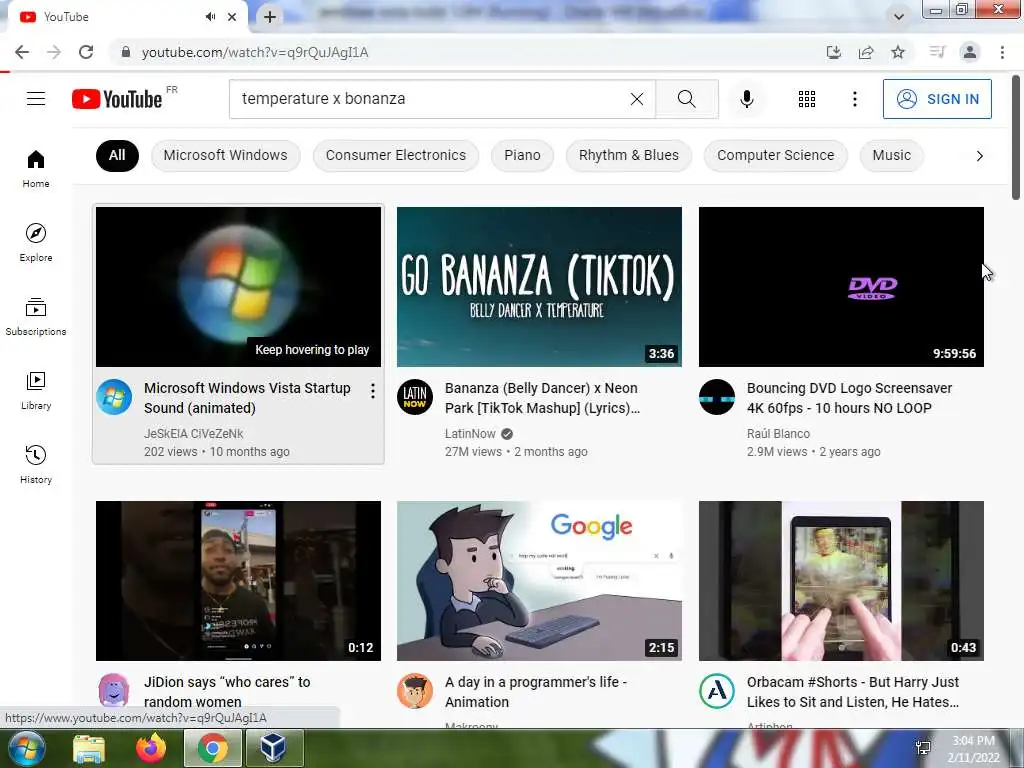
Task: Open the Chrome three-dot menu
Action: tap(1002, 52)
